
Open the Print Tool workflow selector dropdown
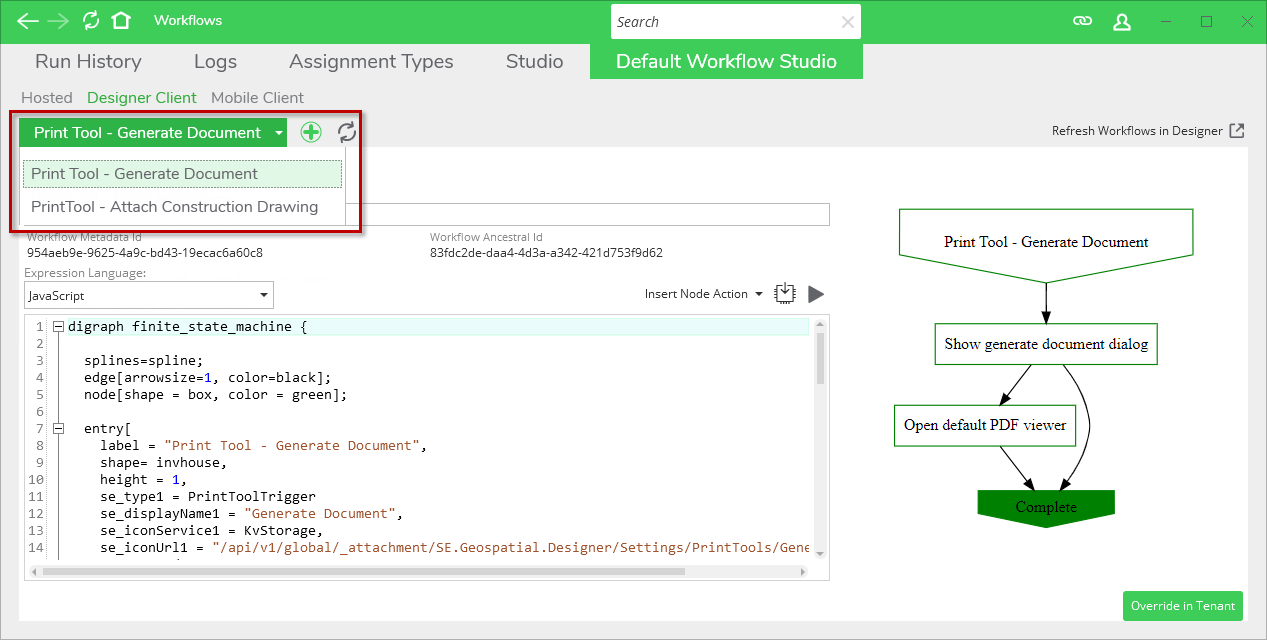(152, 132)
